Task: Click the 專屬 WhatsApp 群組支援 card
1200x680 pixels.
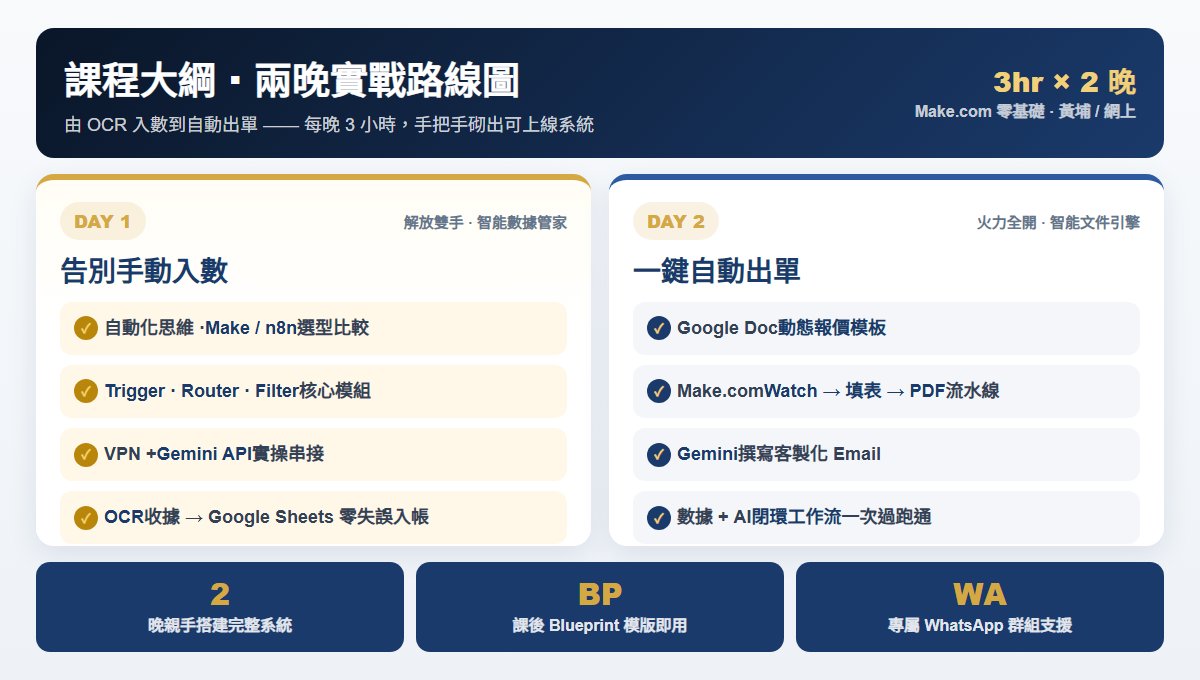Action: (980, 607)
